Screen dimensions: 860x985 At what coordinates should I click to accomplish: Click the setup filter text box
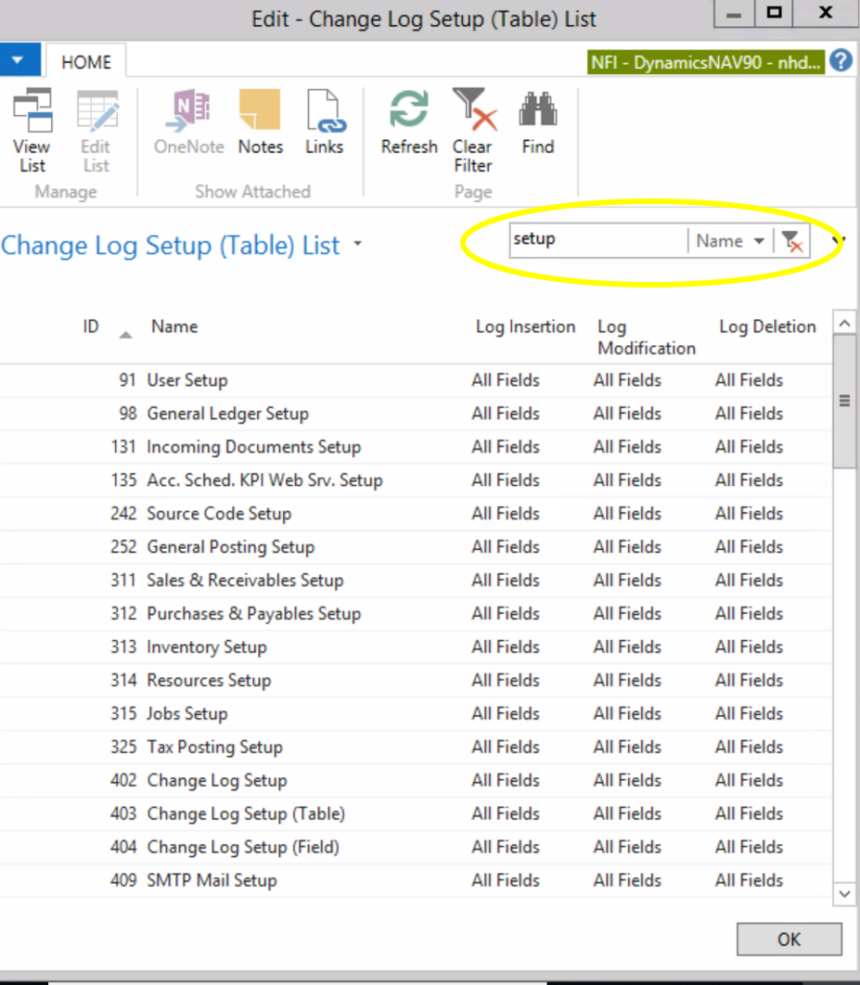click(598, 240)
